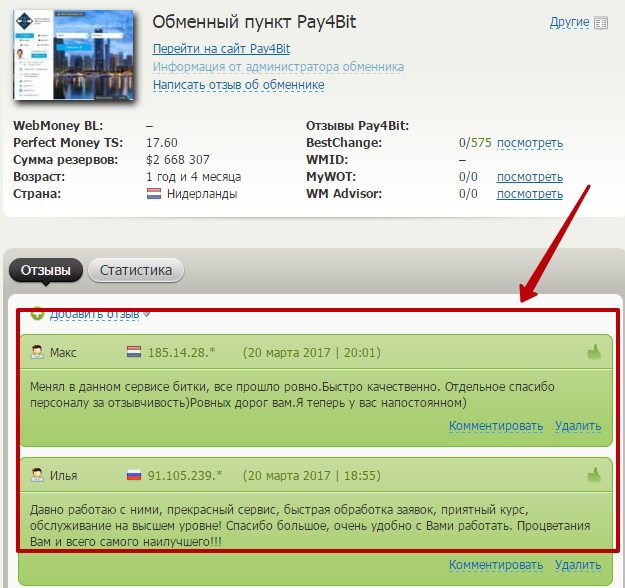Switch to the 'Отзывы' tab
This screenshot has width=625, height=588.
(46, 270)
